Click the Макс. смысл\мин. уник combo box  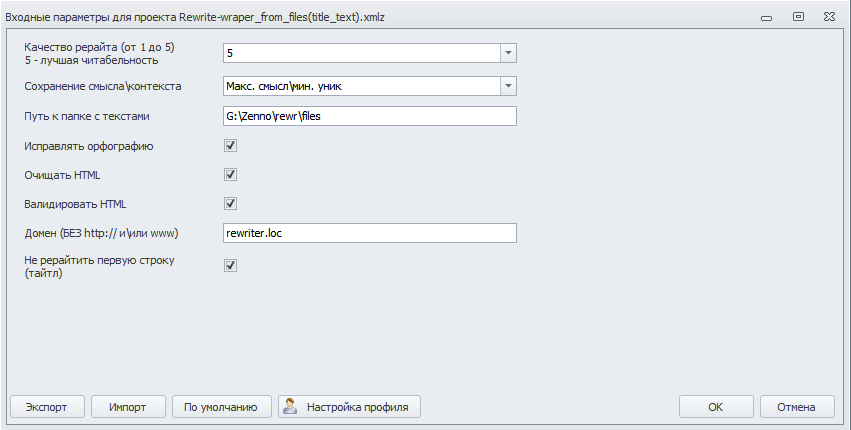click(360, 86)
